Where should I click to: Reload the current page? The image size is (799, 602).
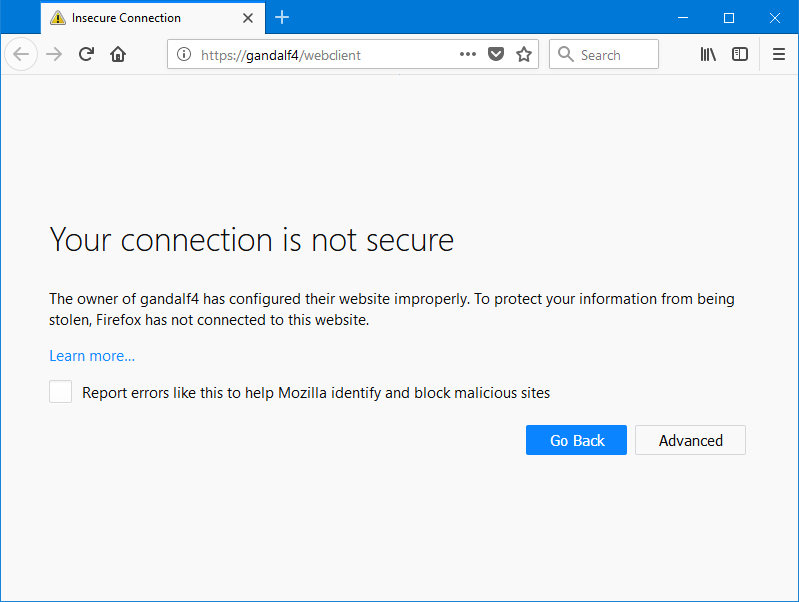tap(86, 54)
